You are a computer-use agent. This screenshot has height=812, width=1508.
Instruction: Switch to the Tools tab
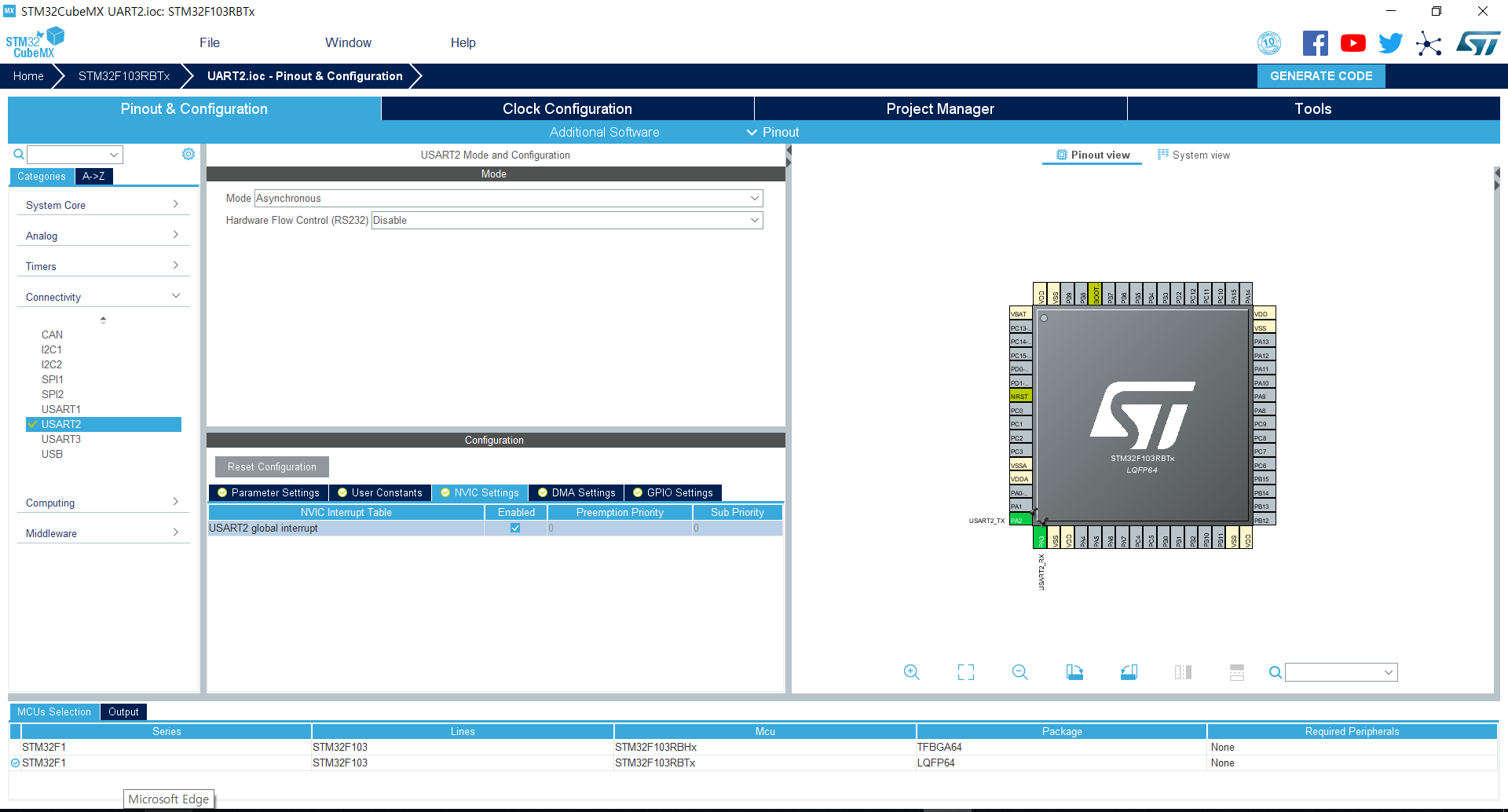coord(1313,108)
